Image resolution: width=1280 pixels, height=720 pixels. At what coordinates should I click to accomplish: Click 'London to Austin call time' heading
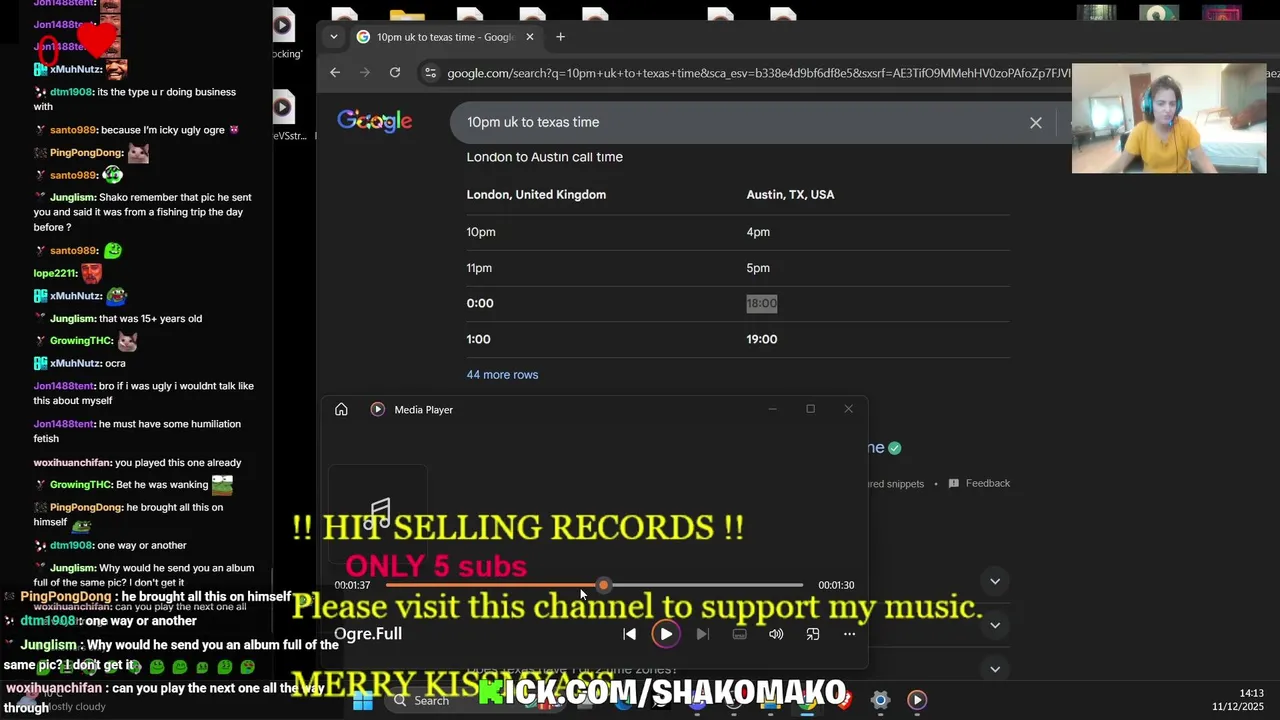click(544, 157)
